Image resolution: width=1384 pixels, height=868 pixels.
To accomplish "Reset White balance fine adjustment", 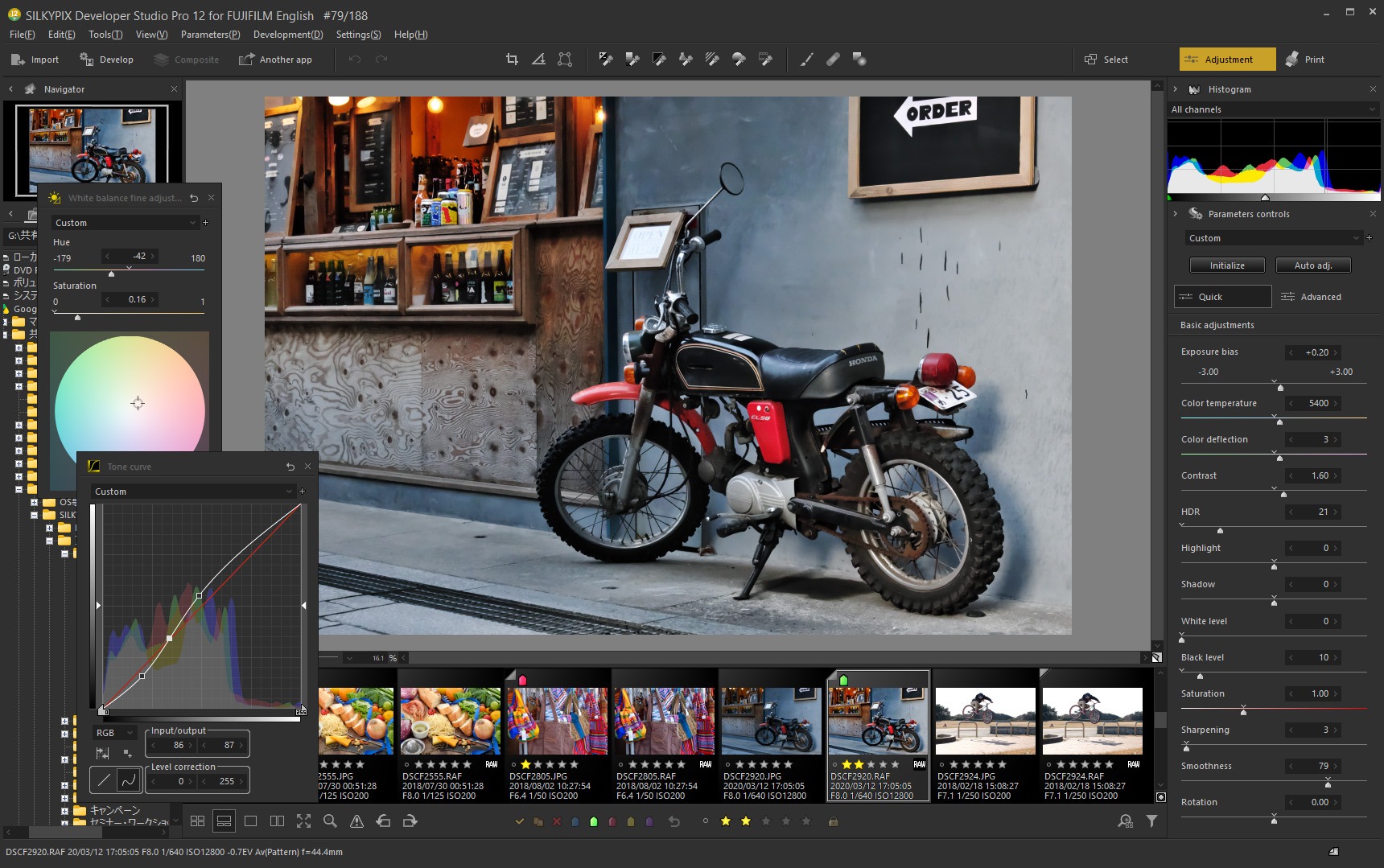I will point(194,198).
